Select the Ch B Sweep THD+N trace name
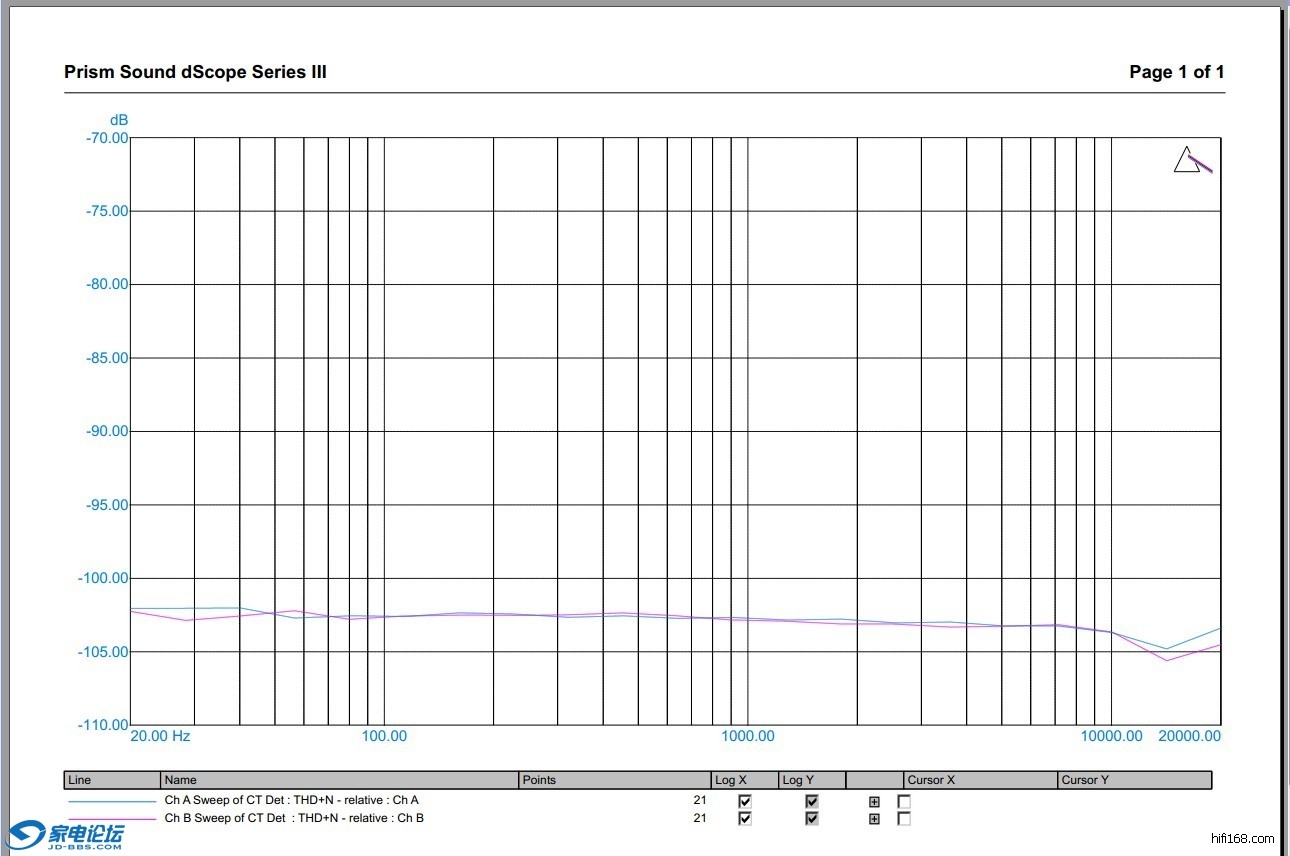The width and height of the screenshot is (1290, 856). point(294,818)
